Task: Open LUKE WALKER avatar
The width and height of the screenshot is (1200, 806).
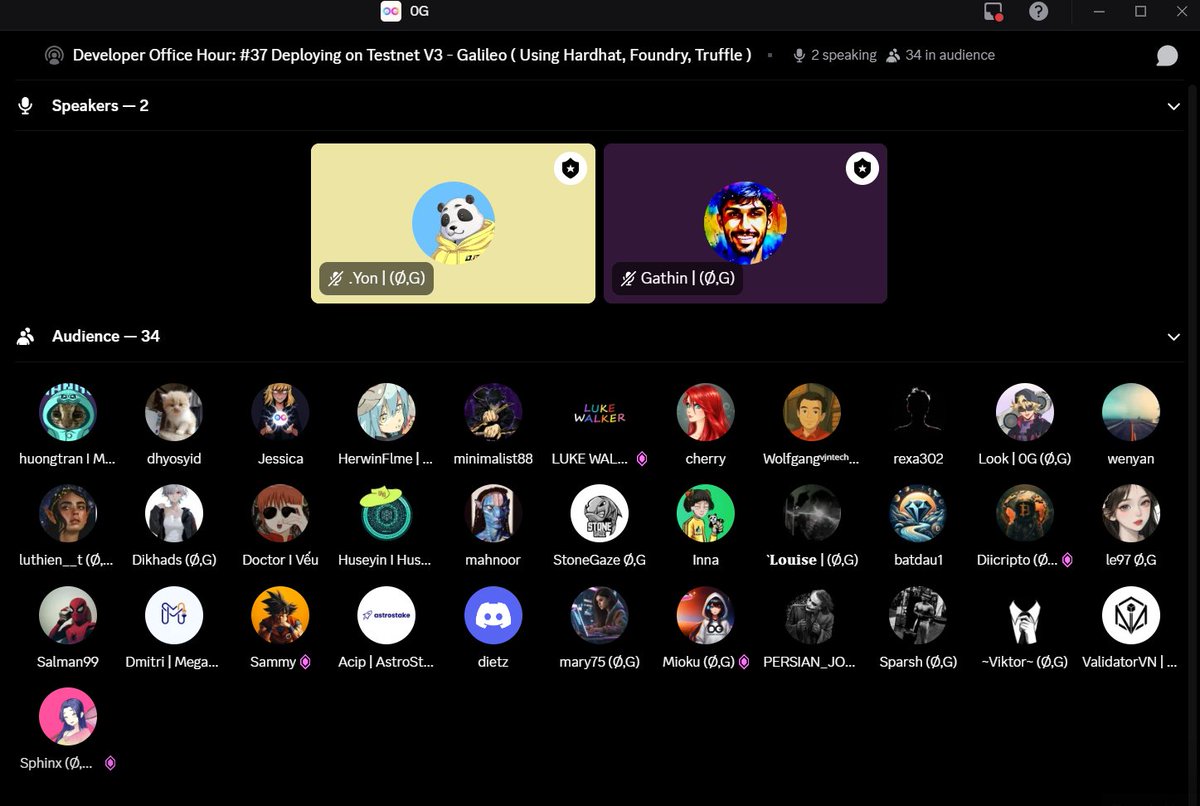Action: click(x=599, y=412)
